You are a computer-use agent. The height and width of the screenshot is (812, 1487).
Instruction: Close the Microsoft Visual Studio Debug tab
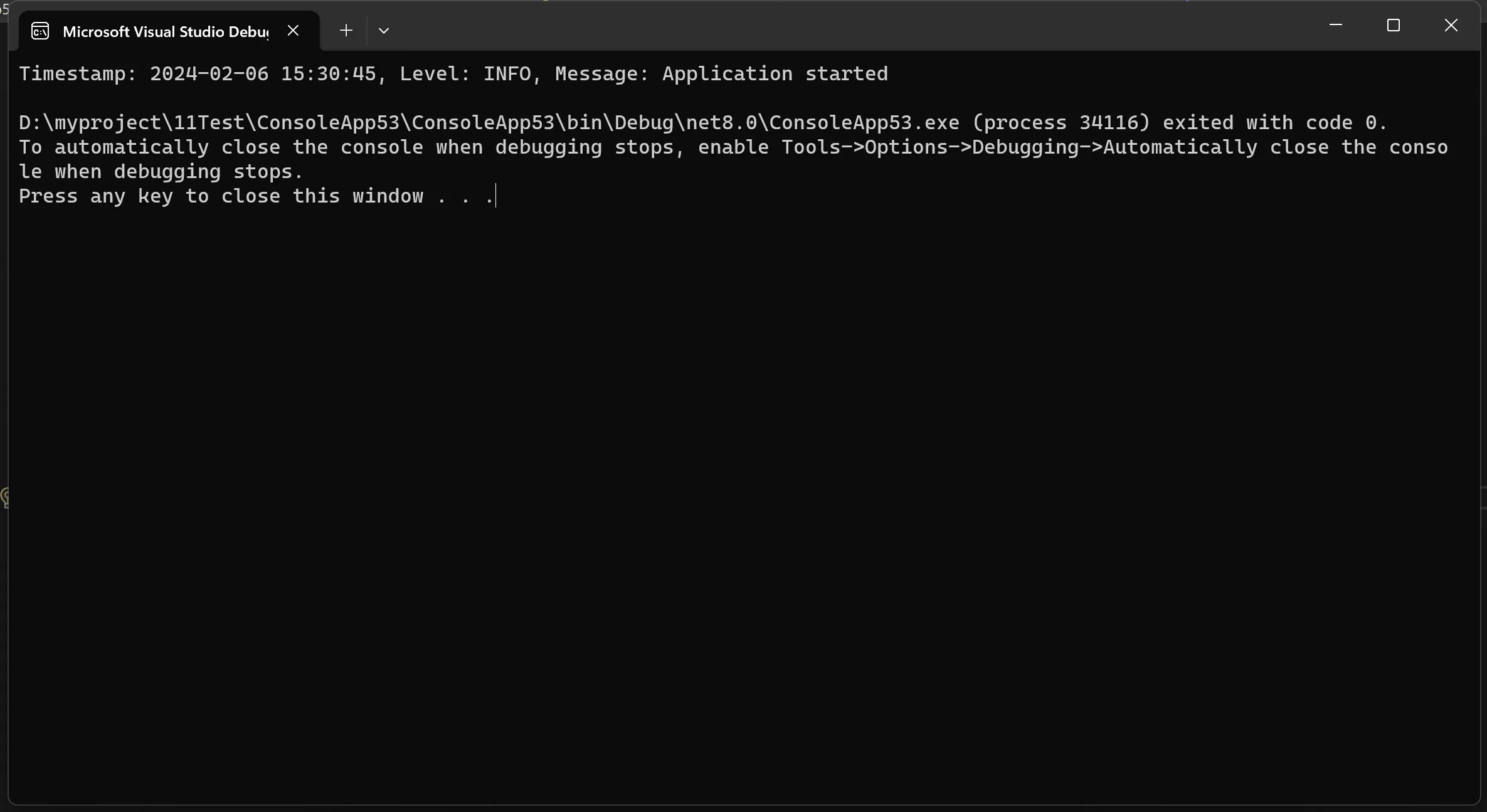[293, 30]
